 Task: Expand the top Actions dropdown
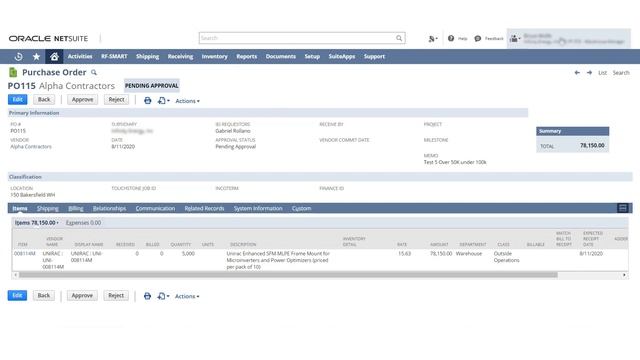click(x=187, y=101)
